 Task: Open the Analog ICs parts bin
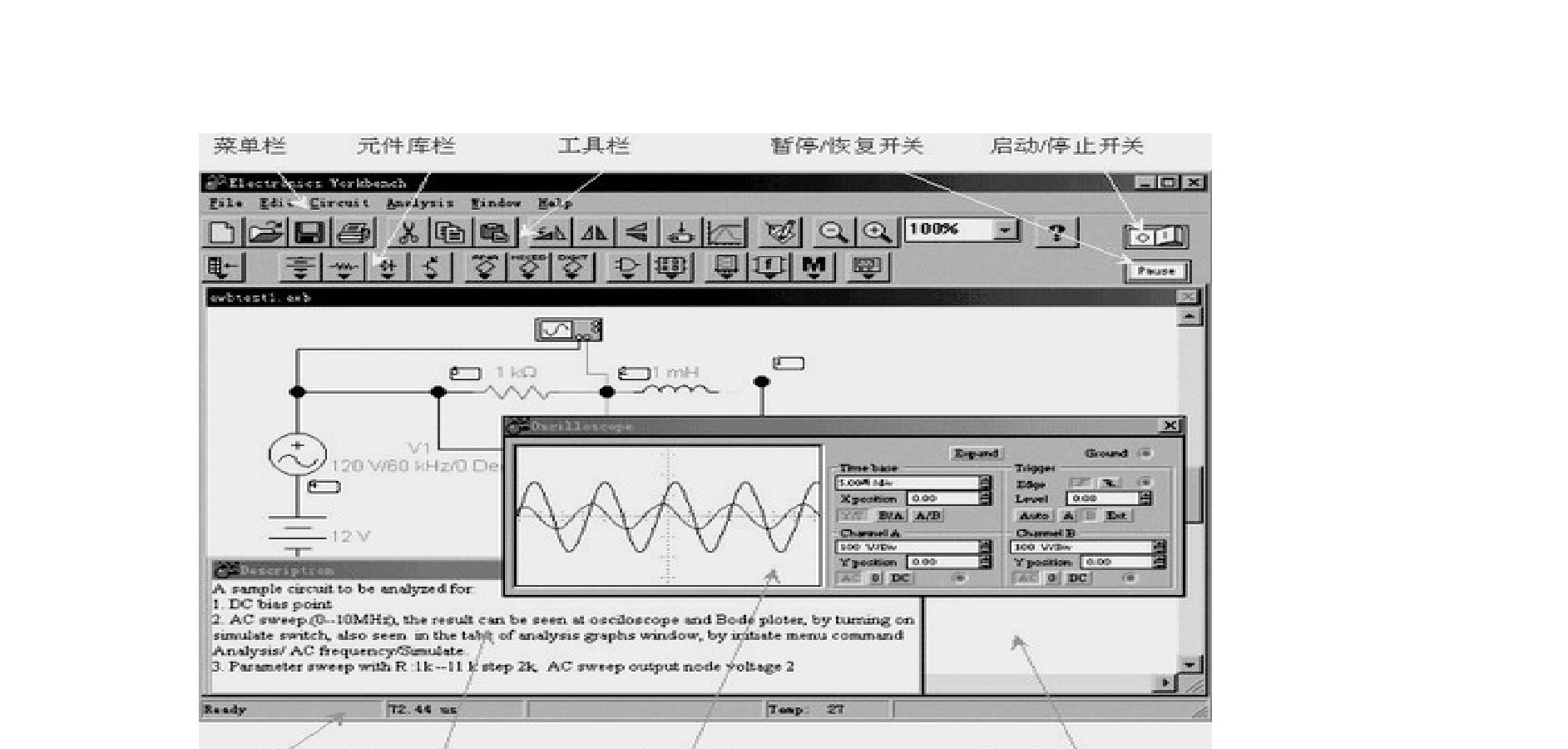486,268
